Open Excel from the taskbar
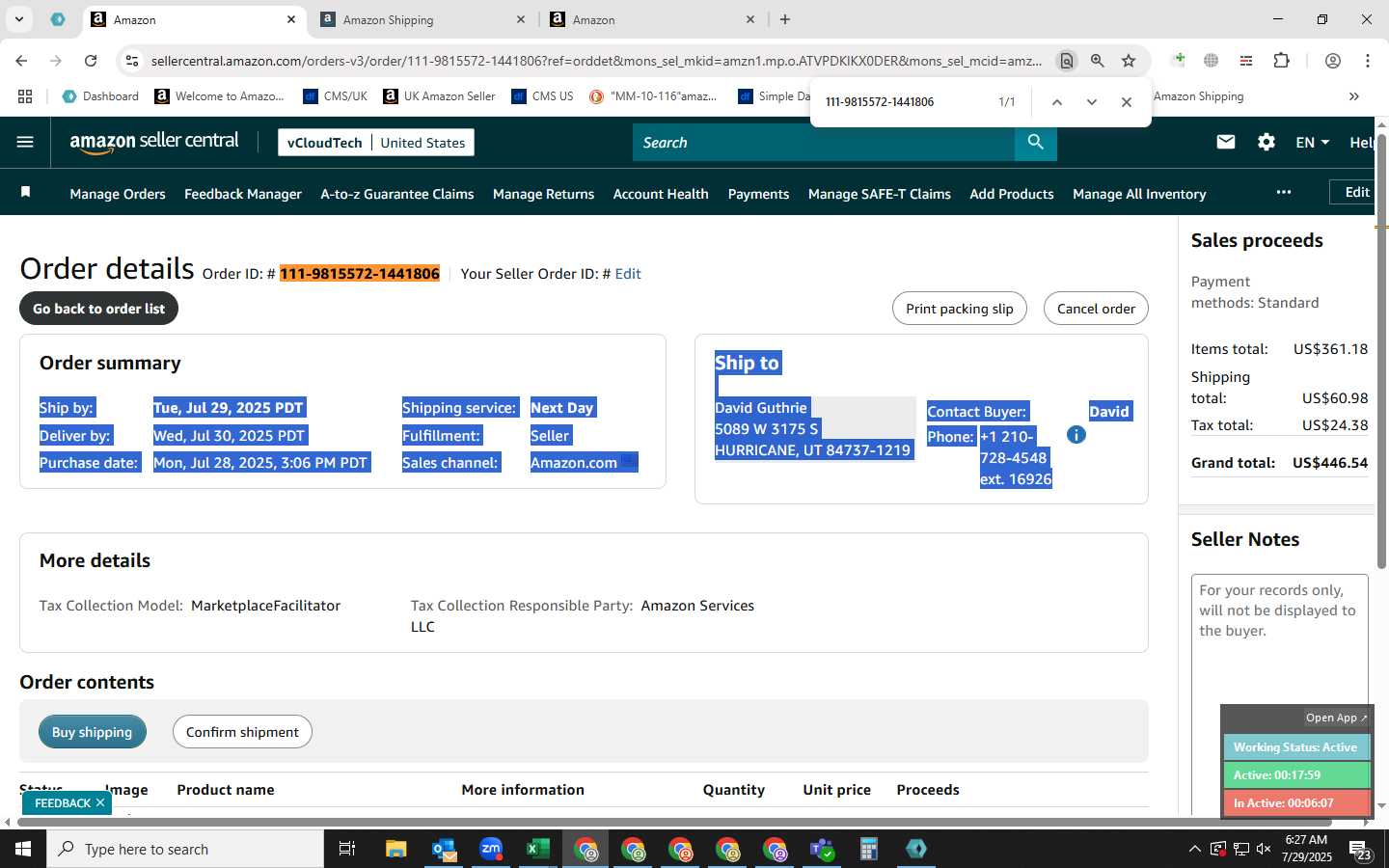Screen dimensions: 1389x868 tap(537, 849)
